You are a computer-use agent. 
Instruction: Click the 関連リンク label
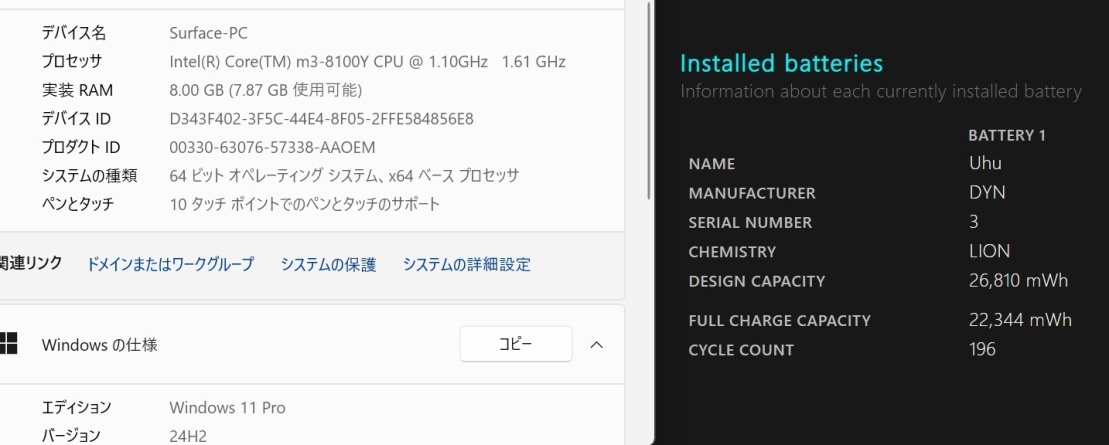point(30,263)
